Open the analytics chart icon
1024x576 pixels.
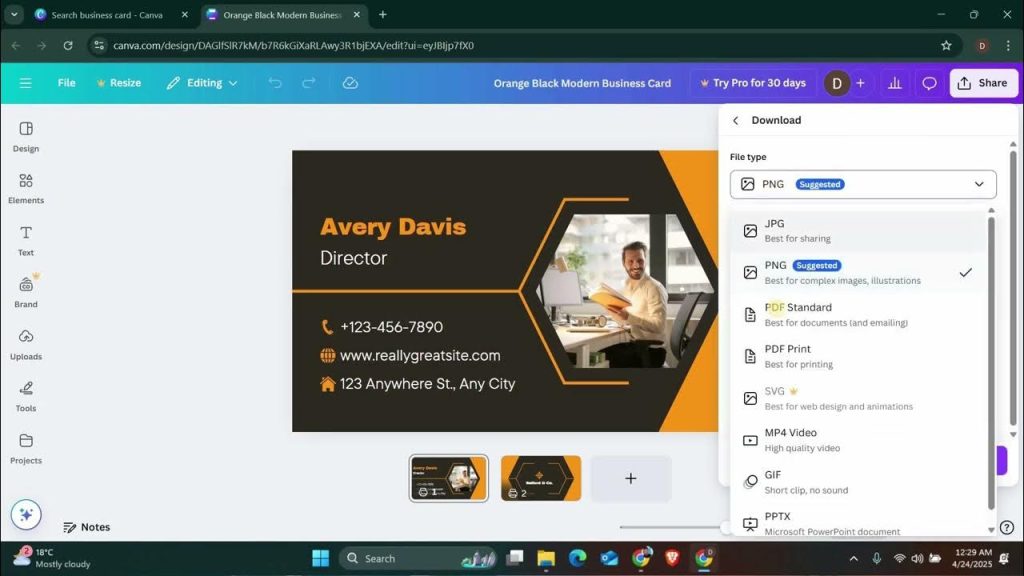(895, 83)
